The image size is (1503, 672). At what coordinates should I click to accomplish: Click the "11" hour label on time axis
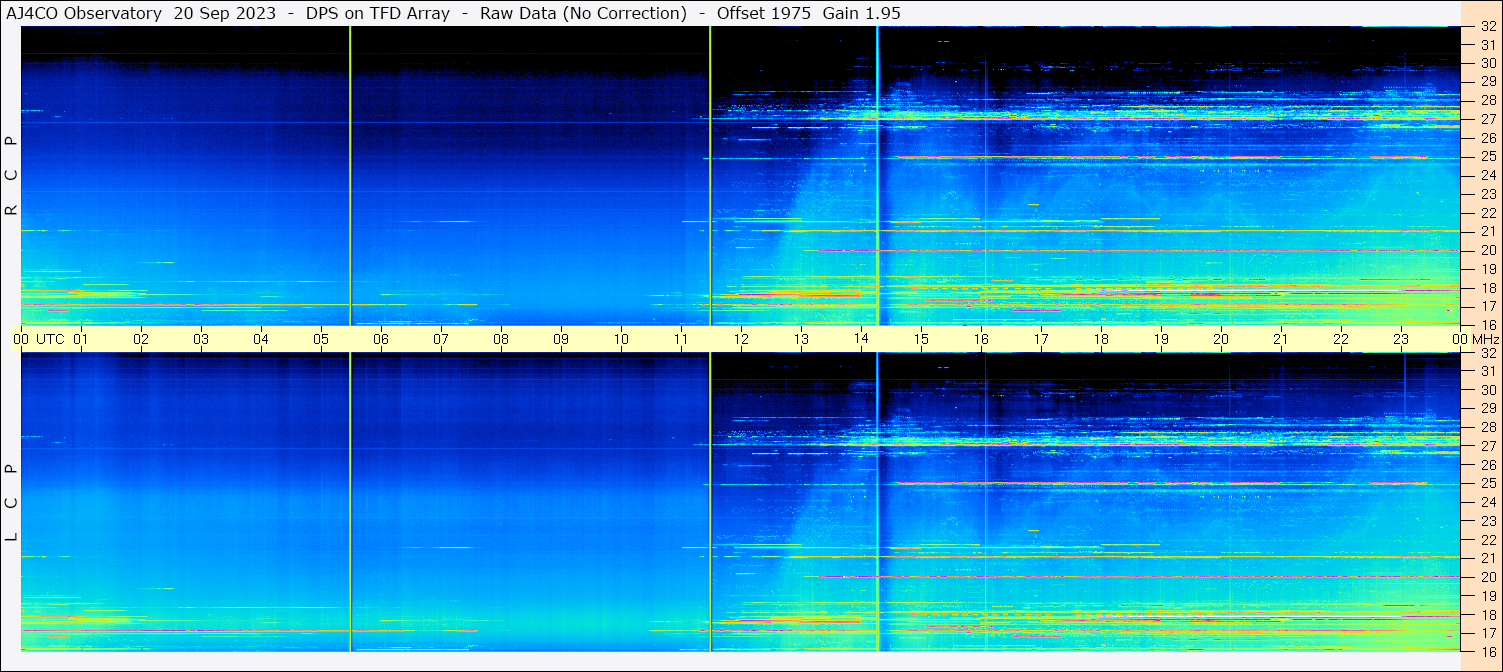681,339
